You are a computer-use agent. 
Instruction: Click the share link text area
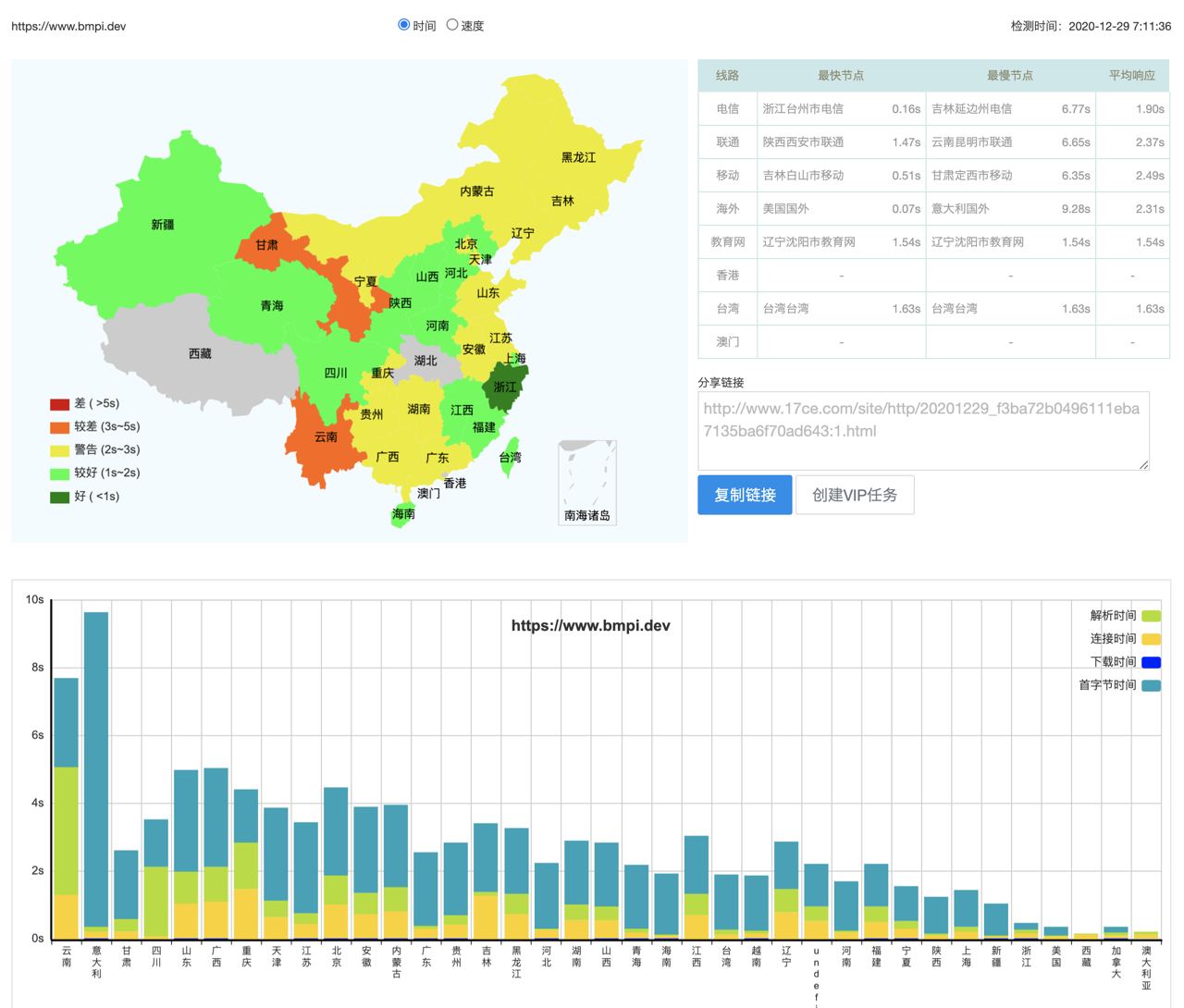(922, 431)
